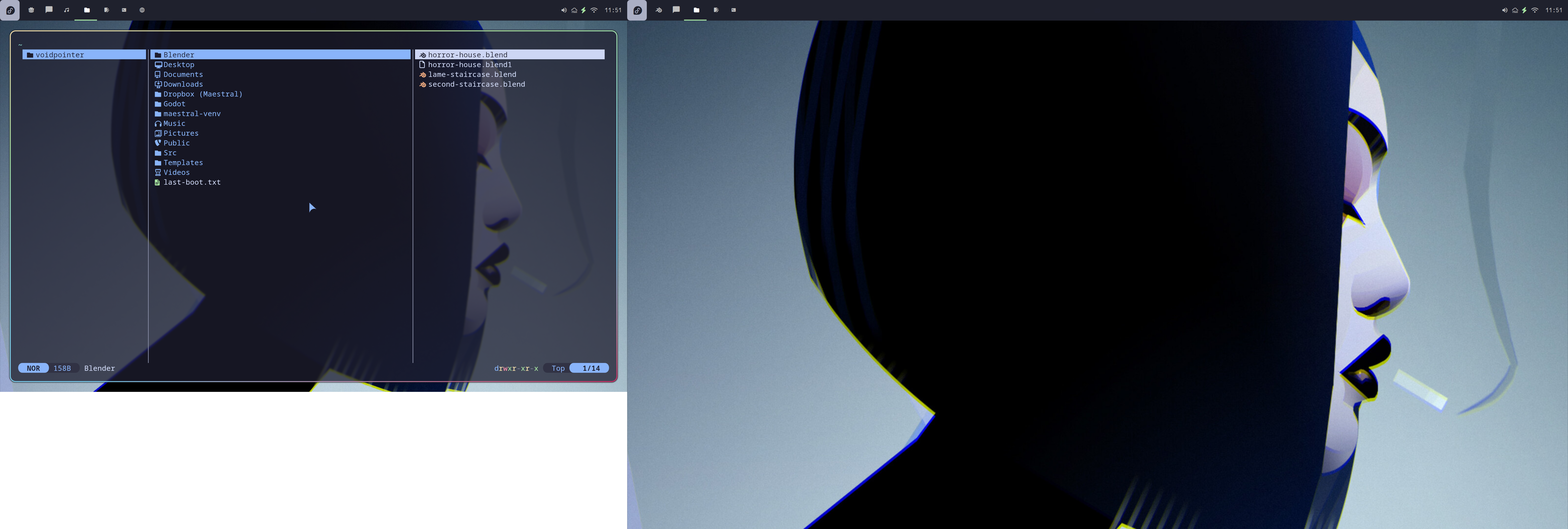Click the text editor workspace on right bar

tap(716, 10)
